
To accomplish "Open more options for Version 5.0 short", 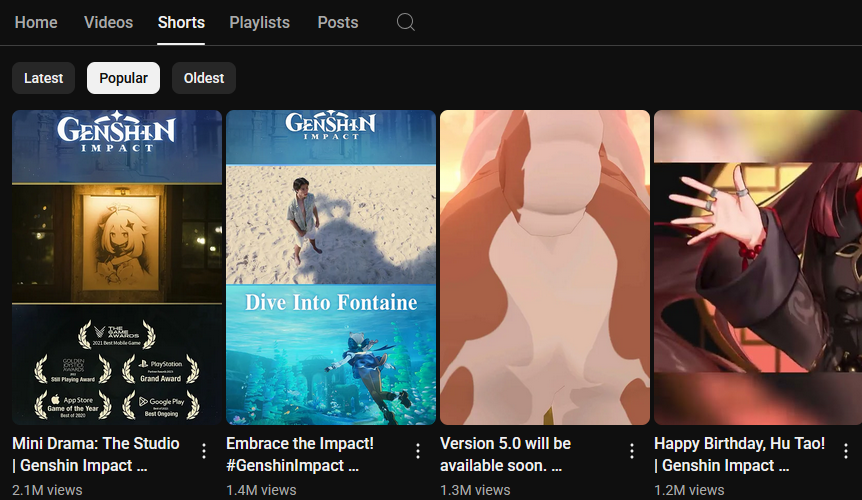I will (x=632, y=451).
